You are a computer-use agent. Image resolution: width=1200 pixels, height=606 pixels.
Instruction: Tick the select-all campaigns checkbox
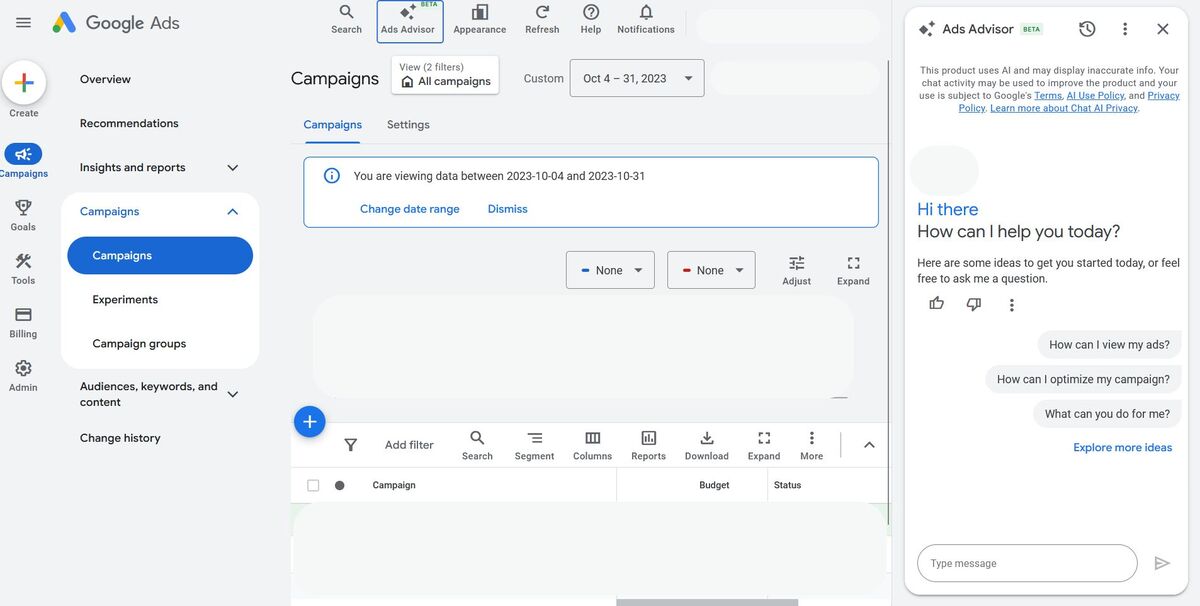point(313,485)
